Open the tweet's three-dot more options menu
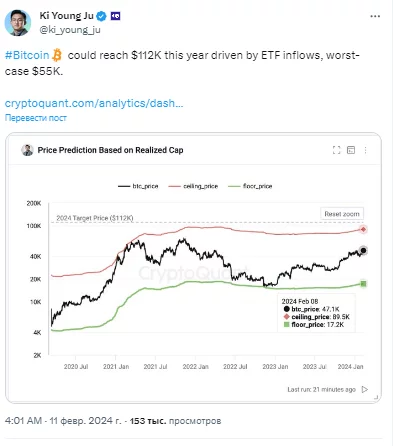This screenshot has height=446, width=393. (375, 16)
